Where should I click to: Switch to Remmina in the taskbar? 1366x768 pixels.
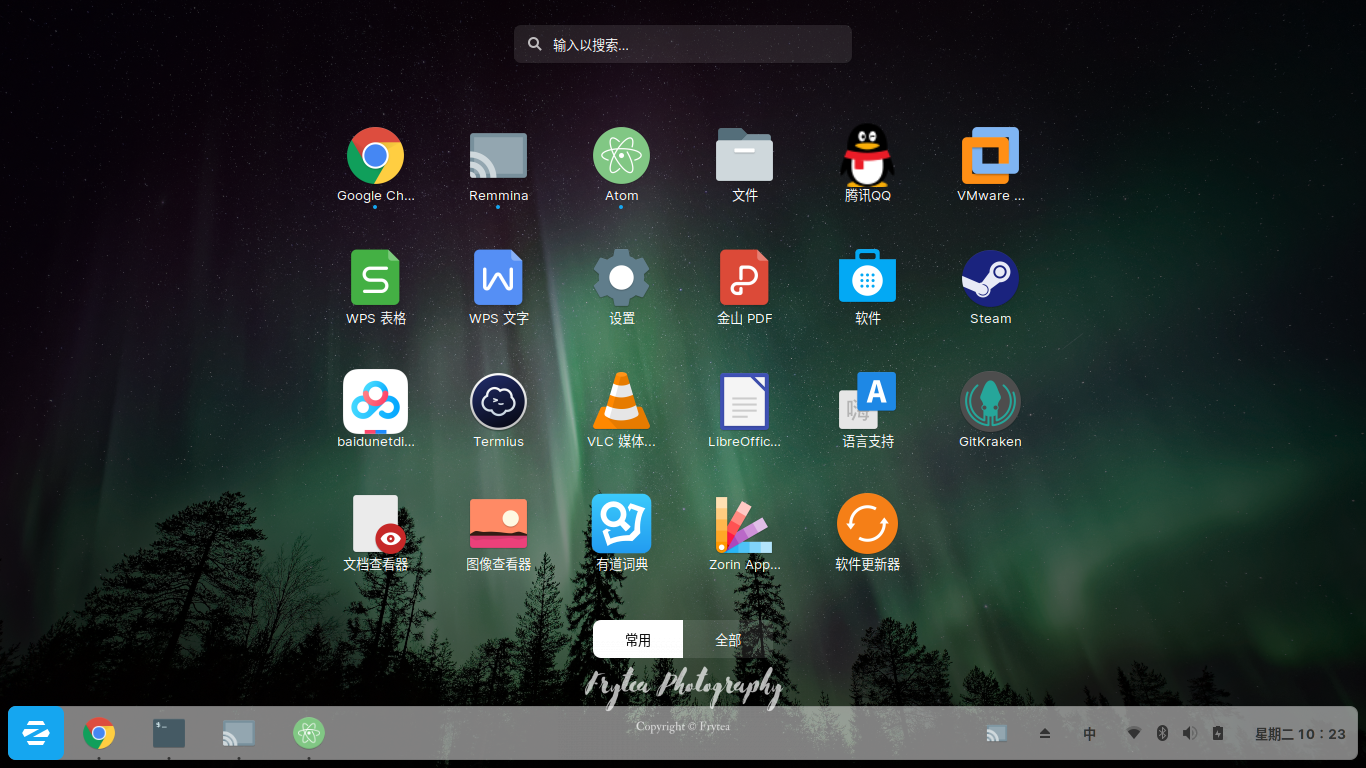point(238,733)
